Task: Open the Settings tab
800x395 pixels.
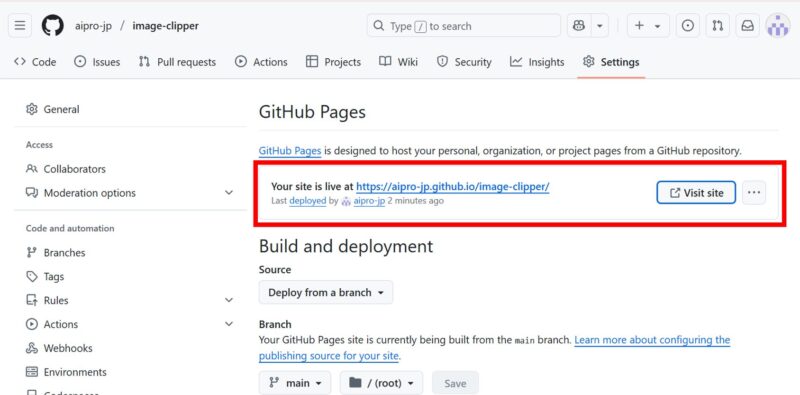Action: point(611,62)
